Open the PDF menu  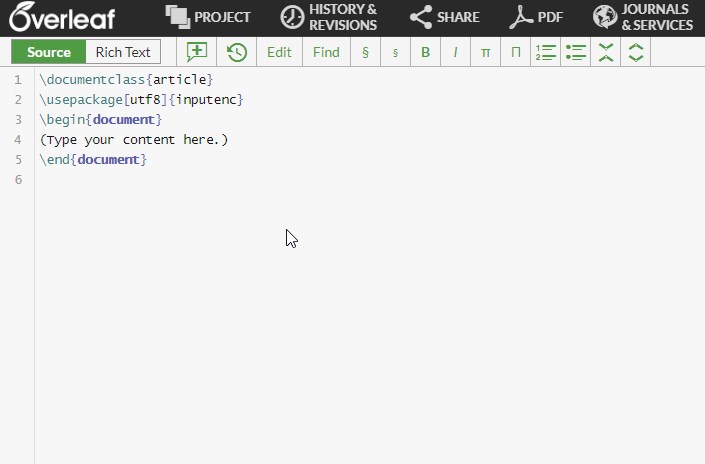point(536,17)
